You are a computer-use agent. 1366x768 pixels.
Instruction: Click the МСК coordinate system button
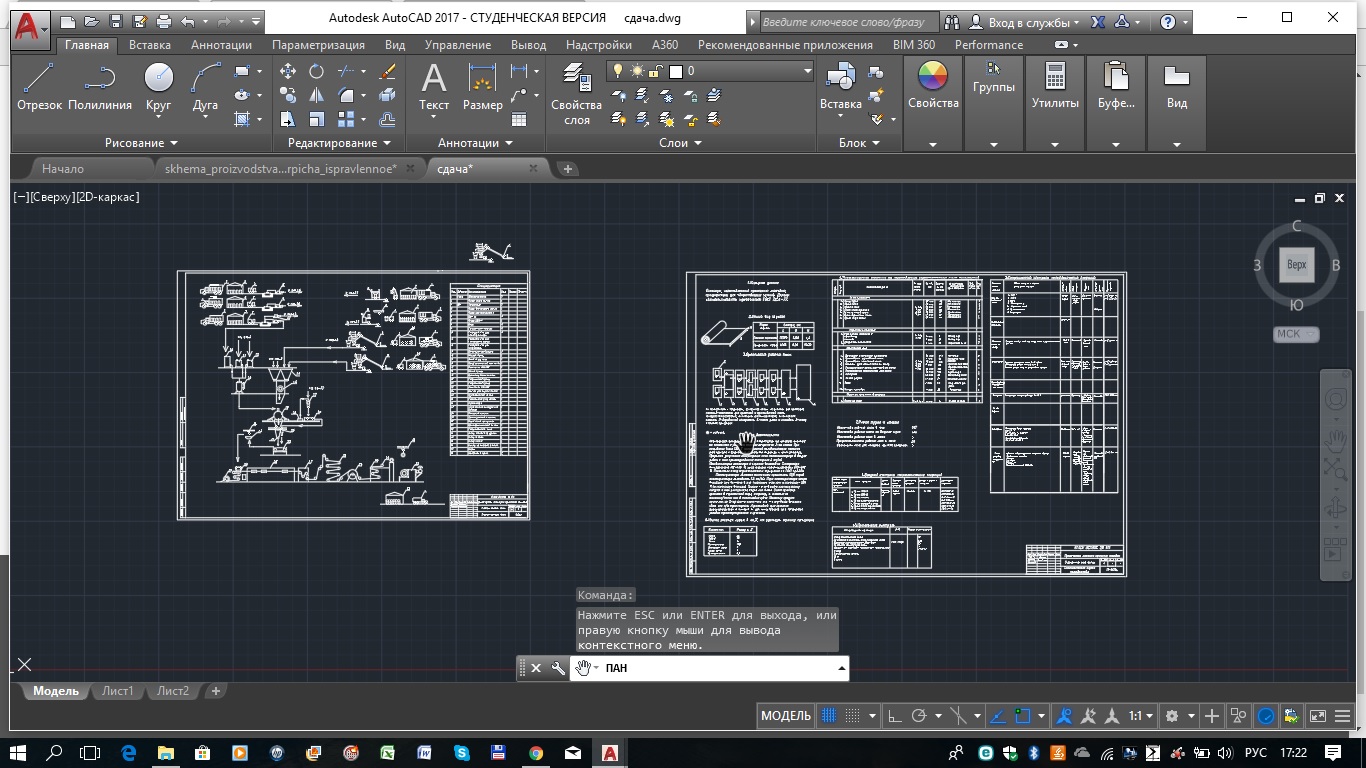coord(1296,334)
